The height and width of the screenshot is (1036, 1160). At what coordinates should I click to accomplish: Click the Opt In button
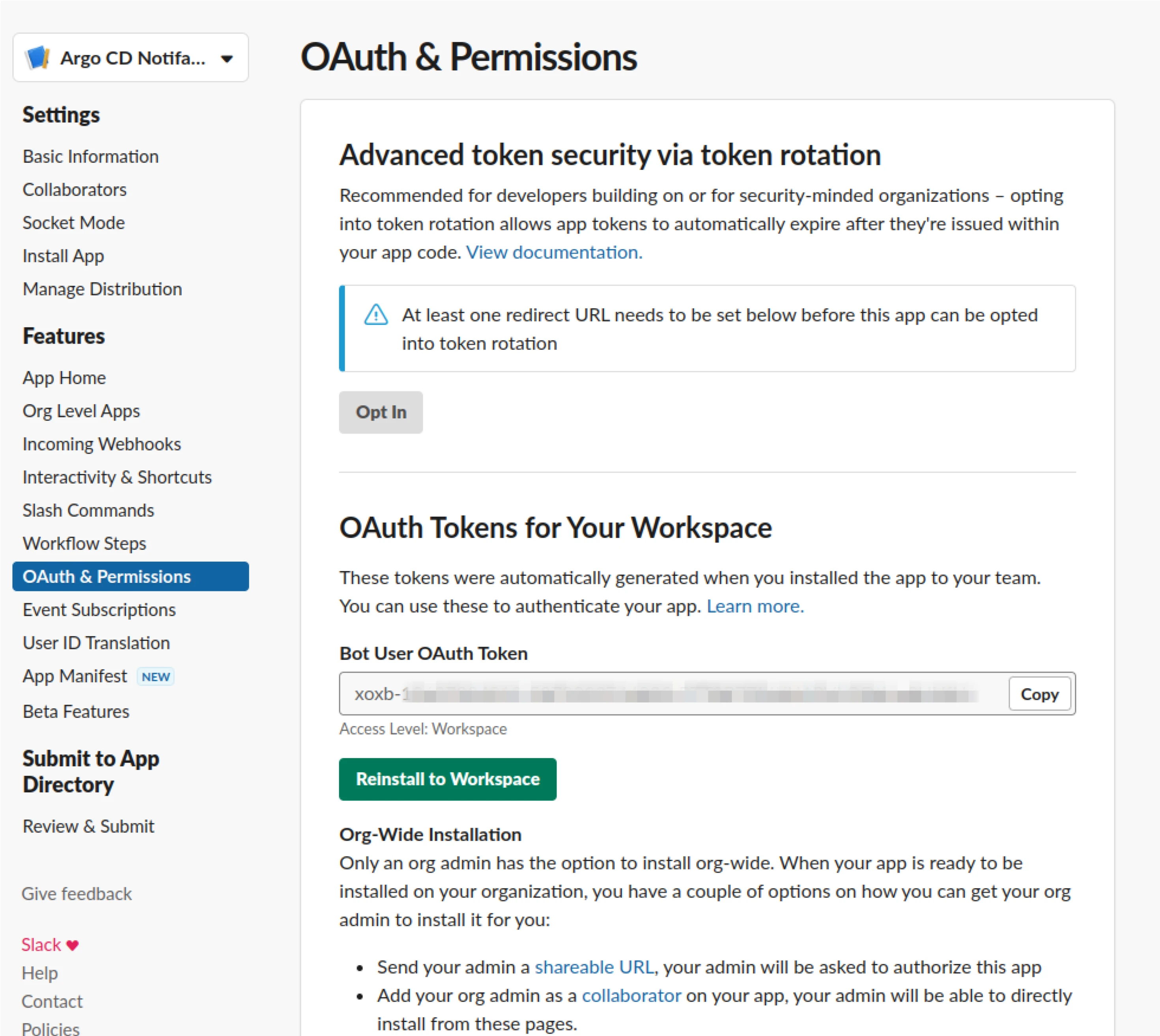point(381,412)
